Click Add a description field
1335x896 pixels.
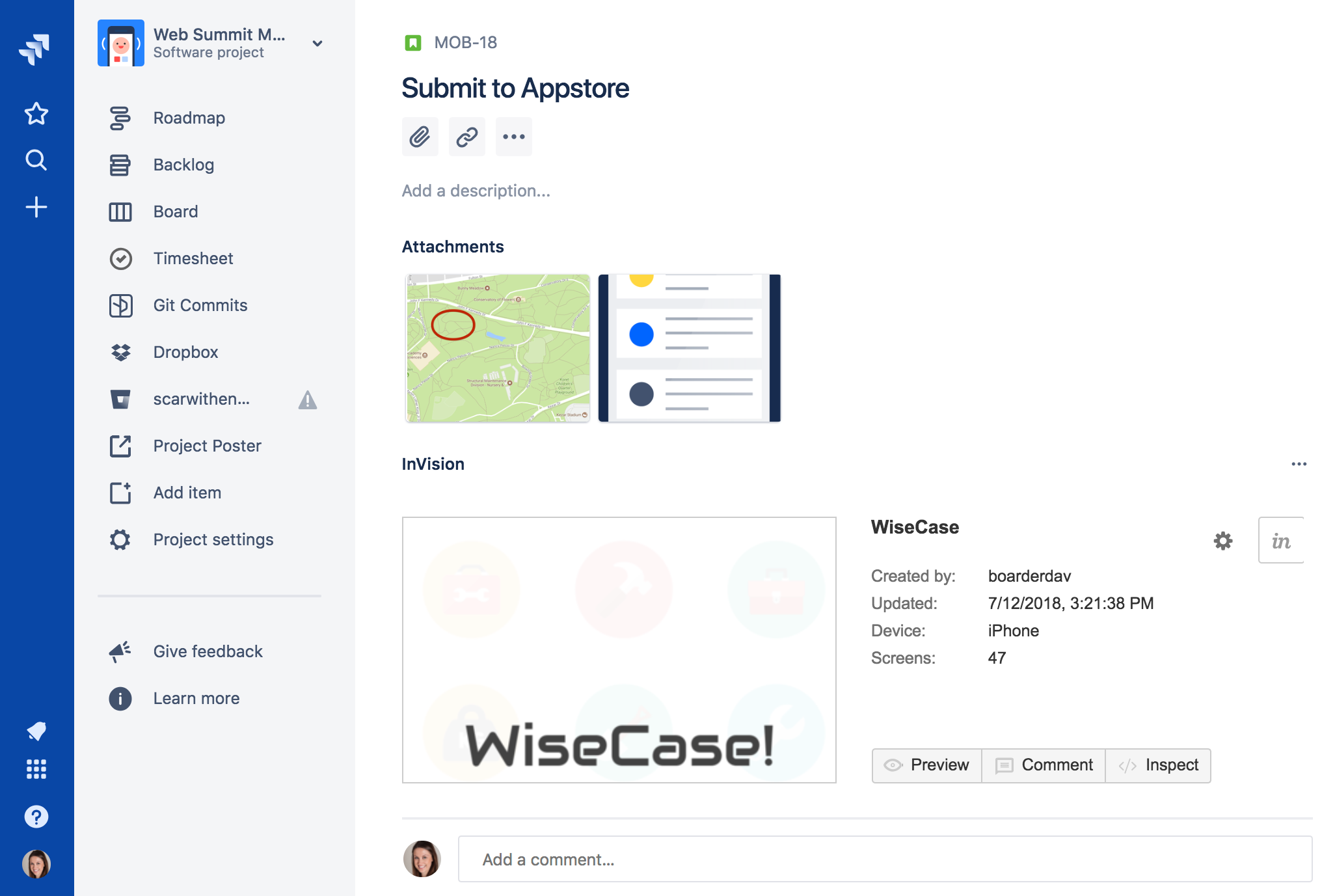coord(476,191)
